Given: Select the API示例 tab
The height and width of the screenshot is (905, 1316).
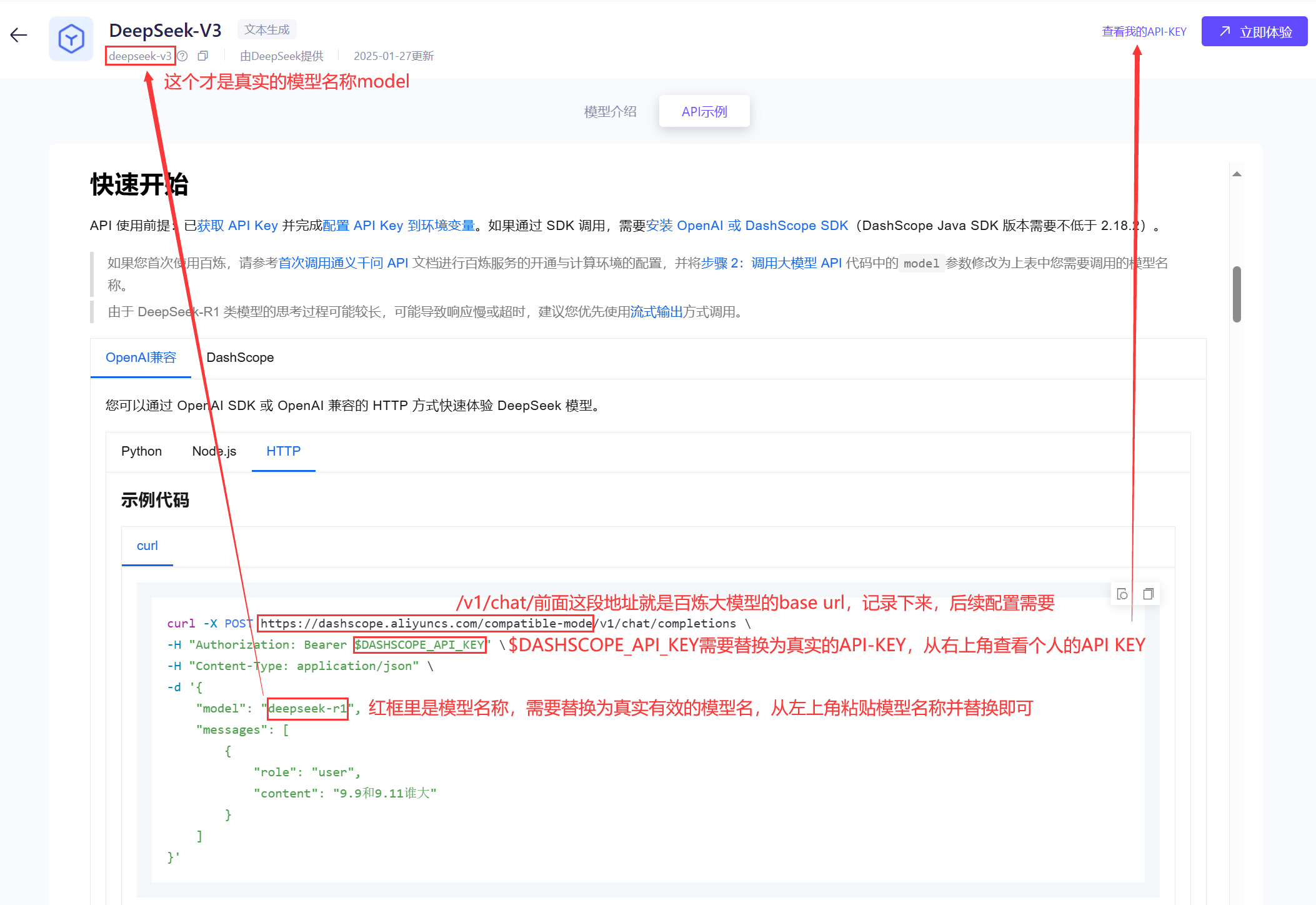Looking at the screenshot, I should pyautogui.click(x=704, y=112).
